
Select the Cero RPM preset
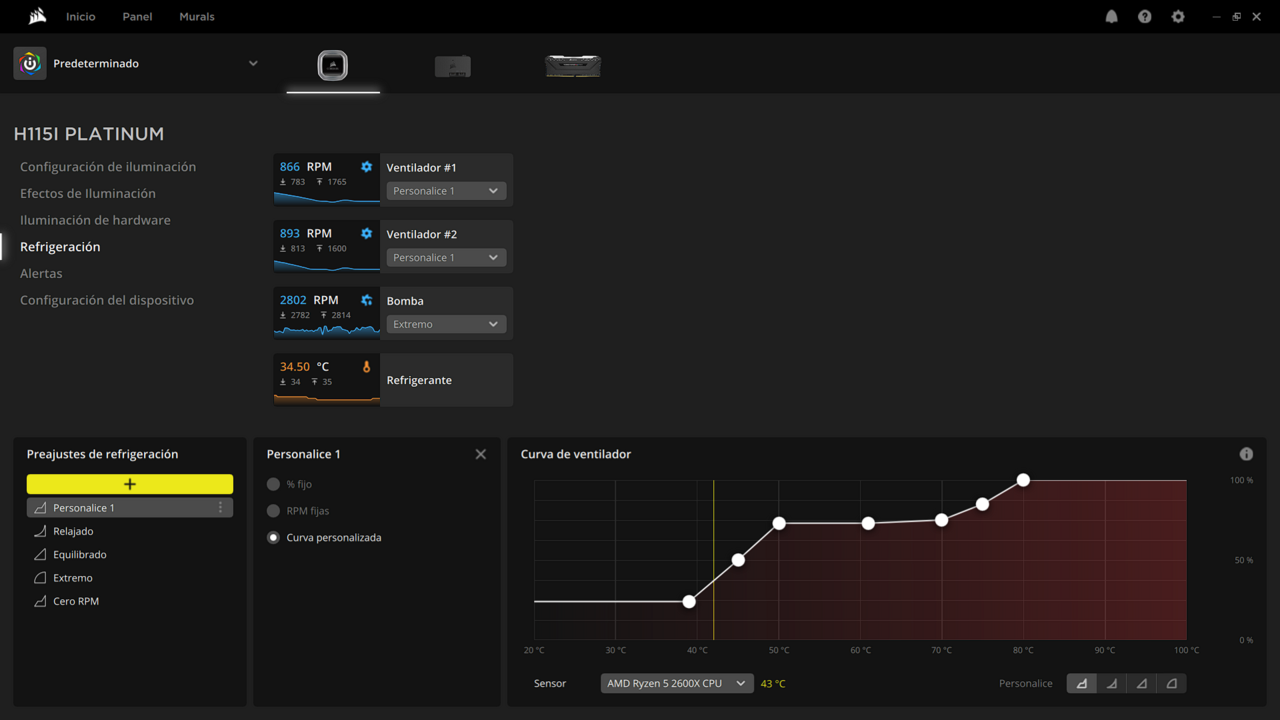coord(76,601)
